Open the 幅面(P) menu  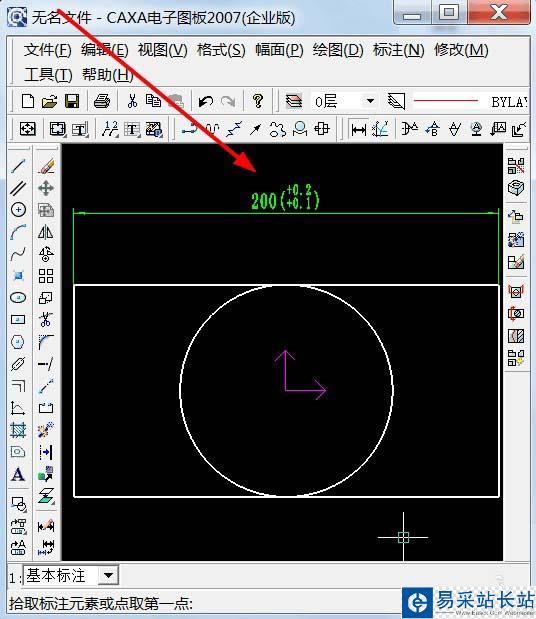pyautogui.click(x=279, y=50)
